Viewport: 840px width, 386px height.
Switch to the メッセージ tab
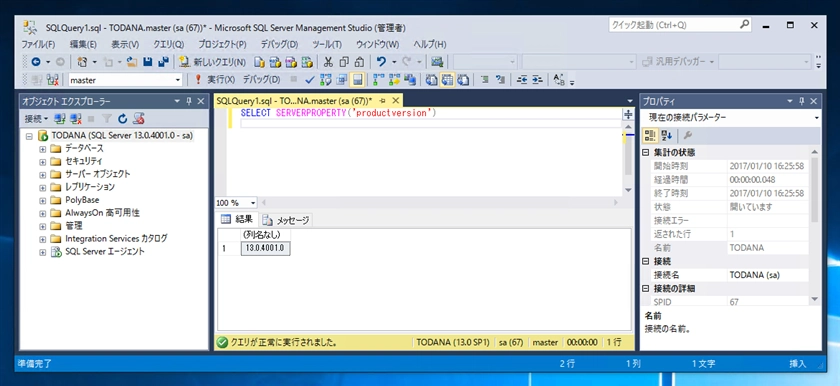286,220
